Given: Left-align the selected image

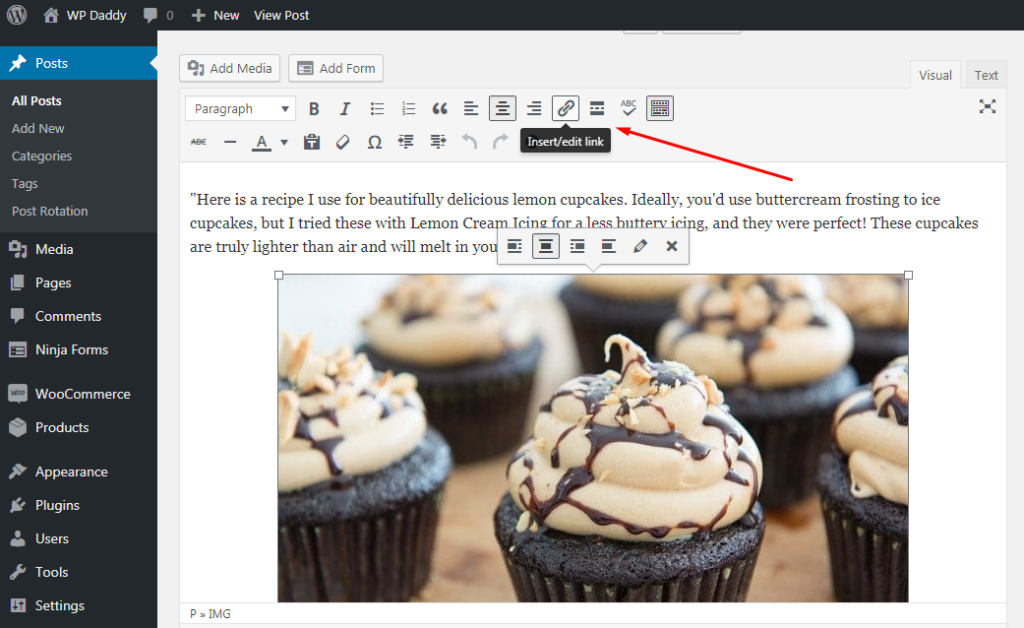Looking at the screenshot, I should pyautogui.click(x=513, y=246).
